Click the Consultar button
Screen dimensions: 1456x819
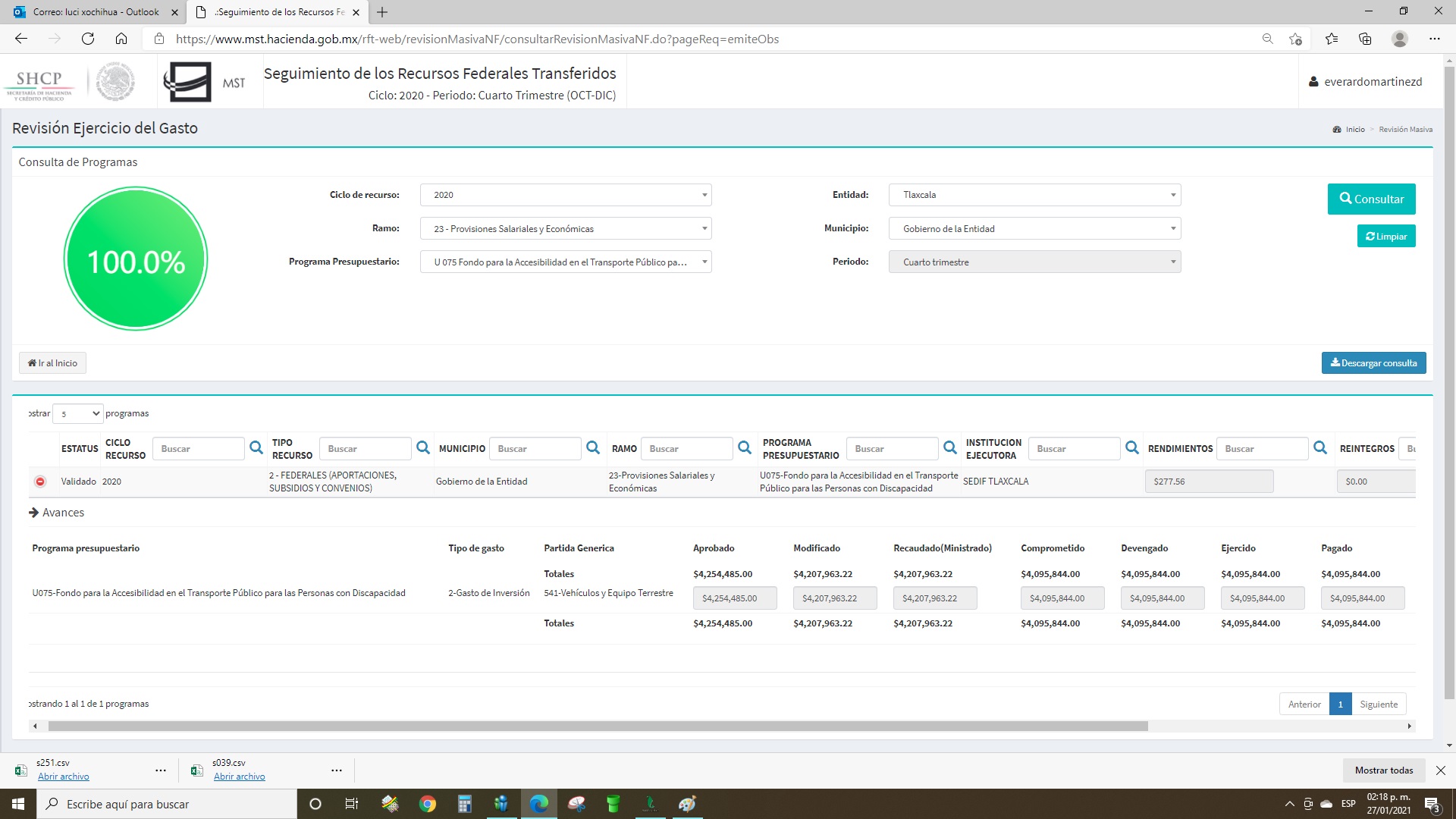(1371, 199)
